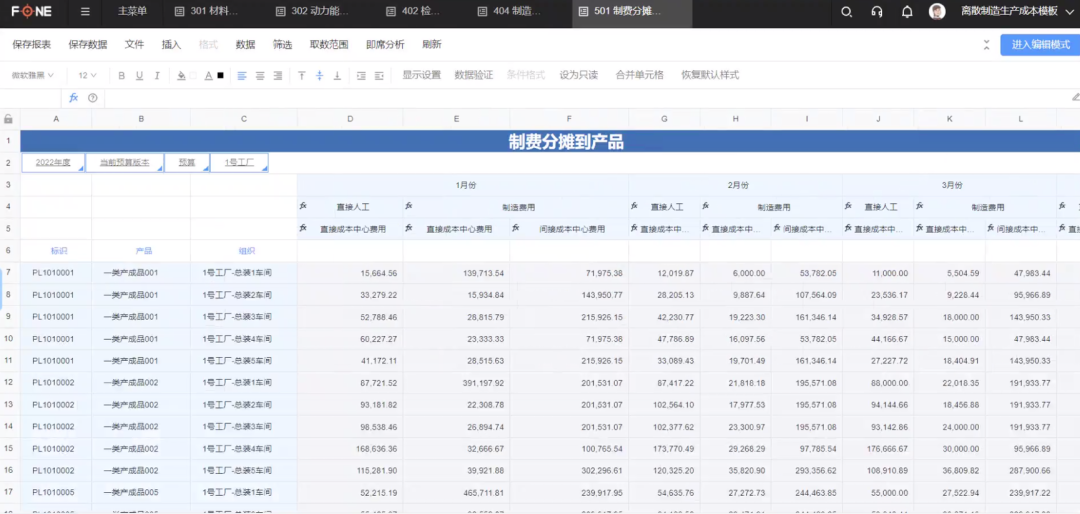The image size is (1080, 514).
Task: Click the user avatar picture
Action: coord(937,12)
